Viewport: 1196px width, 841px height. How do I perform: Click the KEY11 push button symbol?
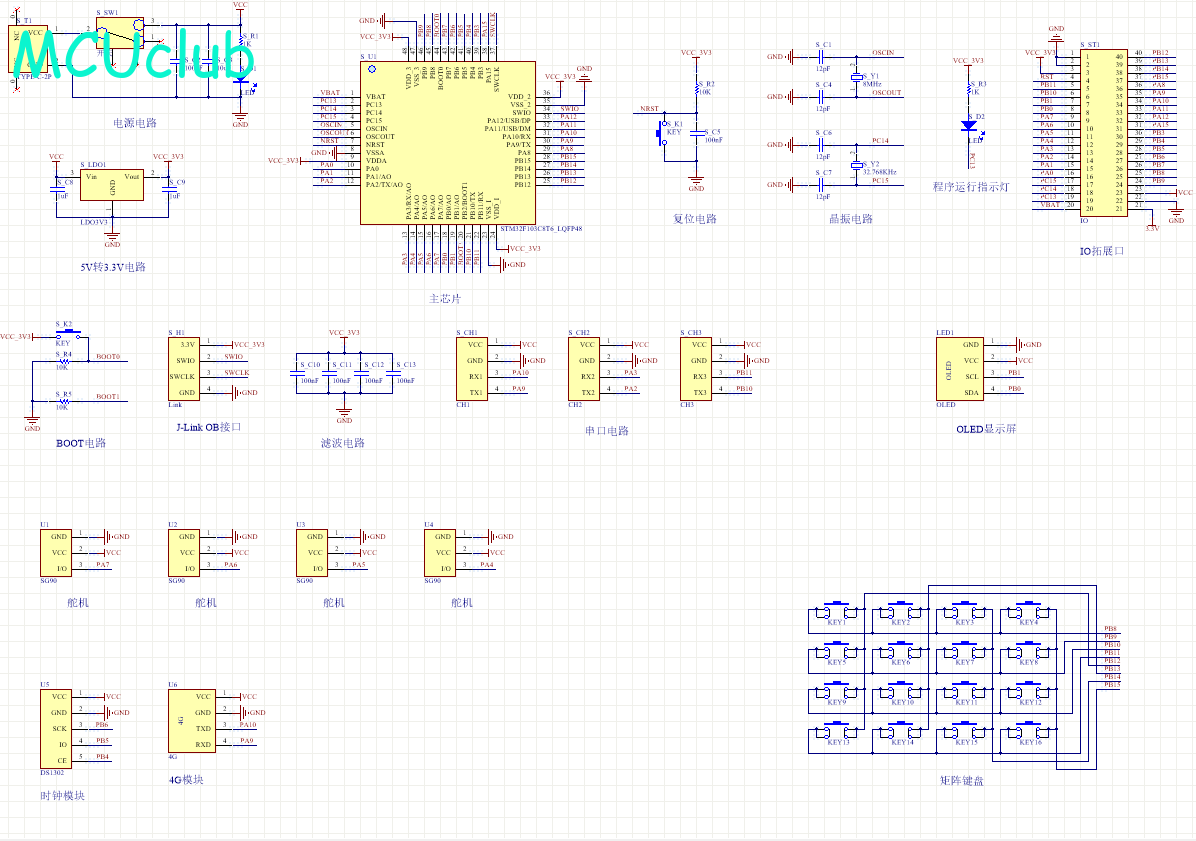pyautogui.click(x=965, y=691)
